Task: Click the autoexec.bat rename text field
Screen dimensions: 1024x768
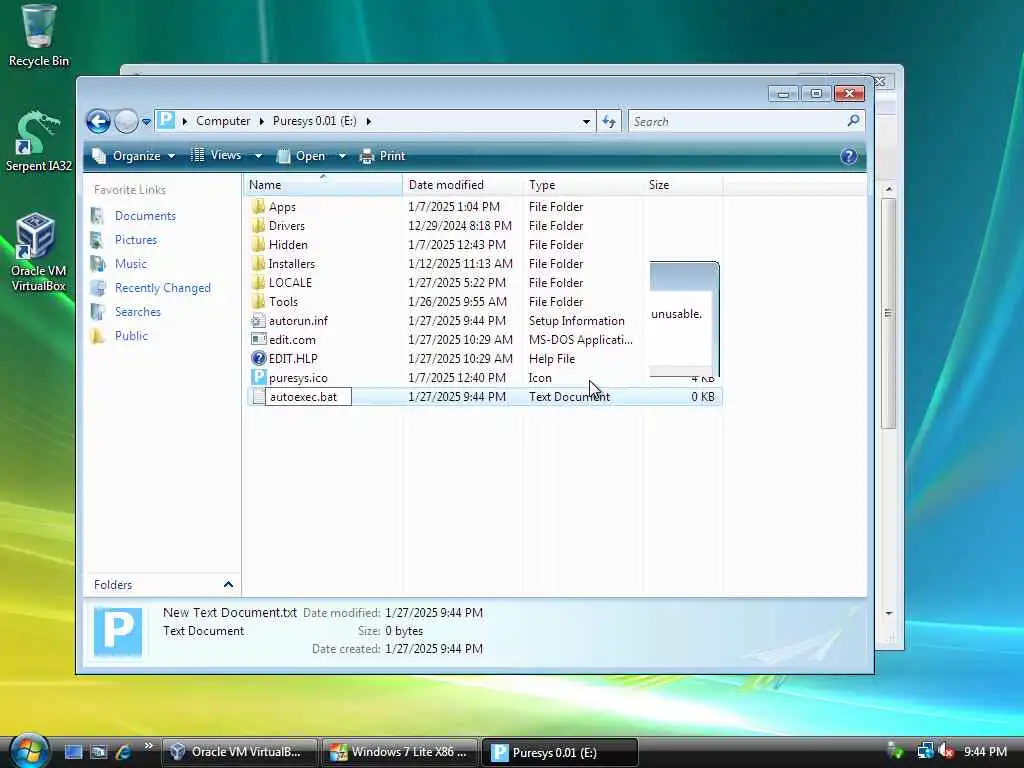Action: (x=308, y=396)
